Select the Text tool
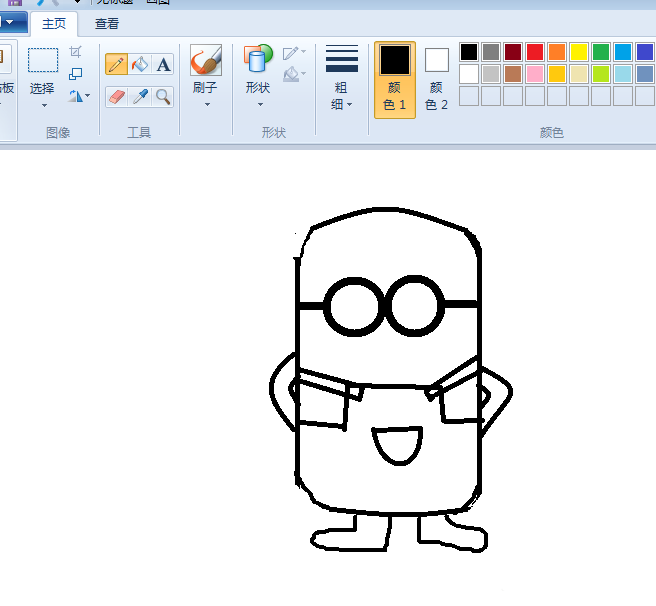The image size is (656, 606). pyautogui.click(x=163, y=64)
